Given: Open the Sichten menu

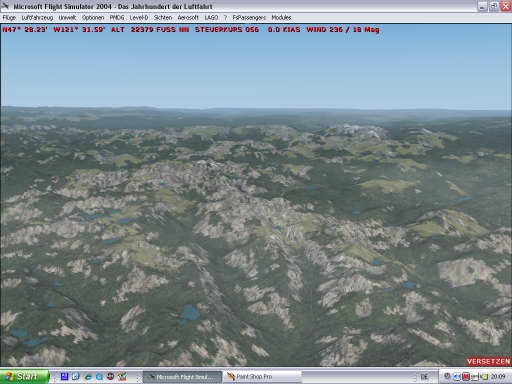Looking at the screenshot, I should pyautogui.click(x=163, y=18).
